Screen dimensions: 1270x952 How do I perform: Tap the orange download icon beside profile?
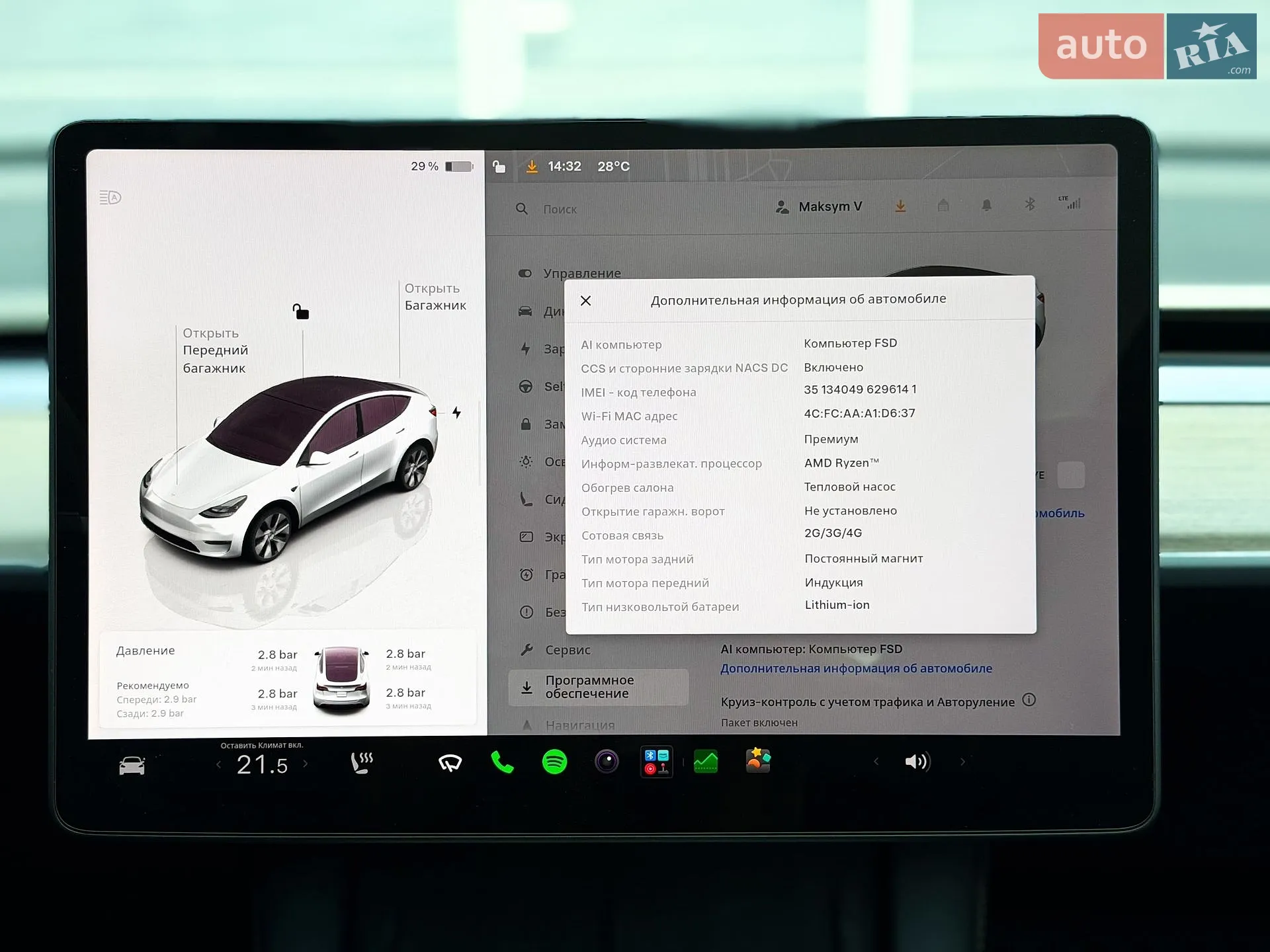tap(900, 206)
